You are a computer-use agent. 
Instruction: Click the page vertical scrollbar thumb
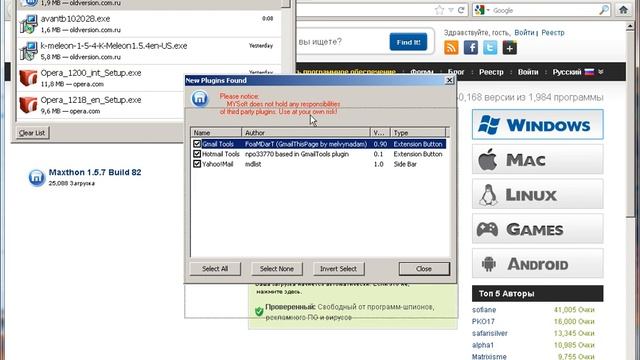coord(630,124)
